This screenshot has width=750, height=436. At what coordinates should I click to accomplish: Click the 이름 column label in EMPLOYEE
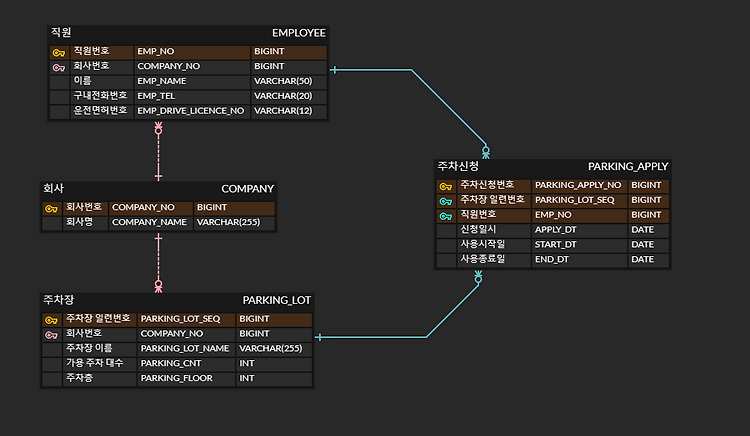[82, 81]
